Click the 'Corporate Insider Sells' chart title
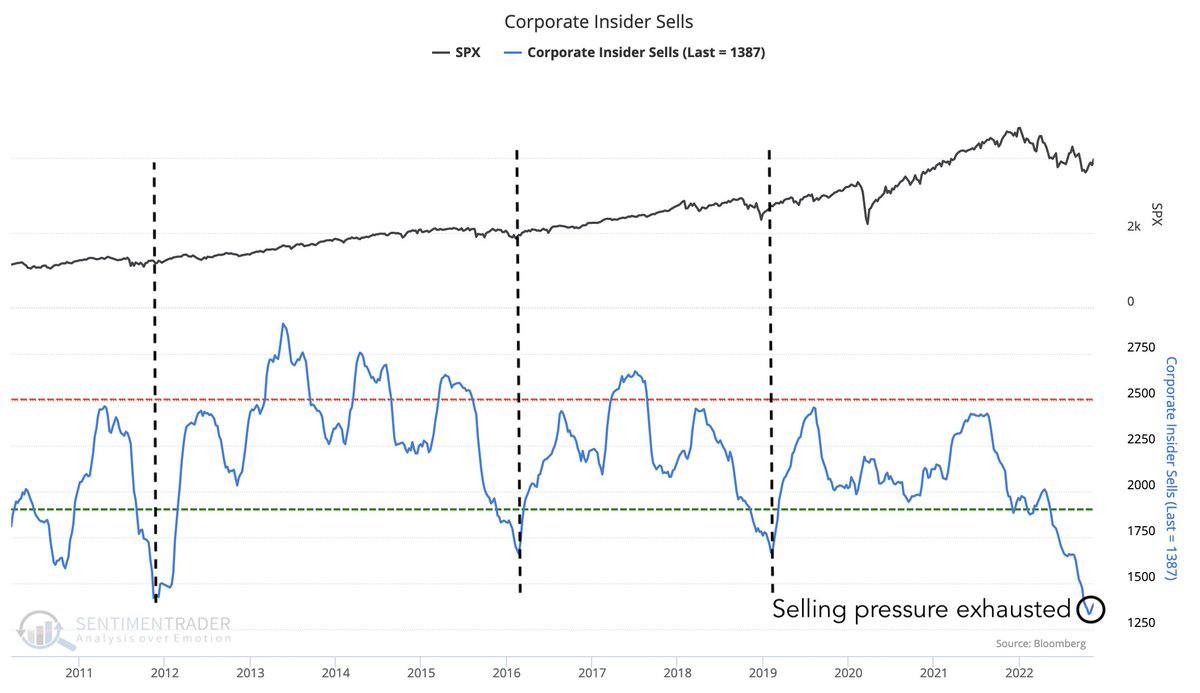1200x693 pixels. (x=599, y=21)
